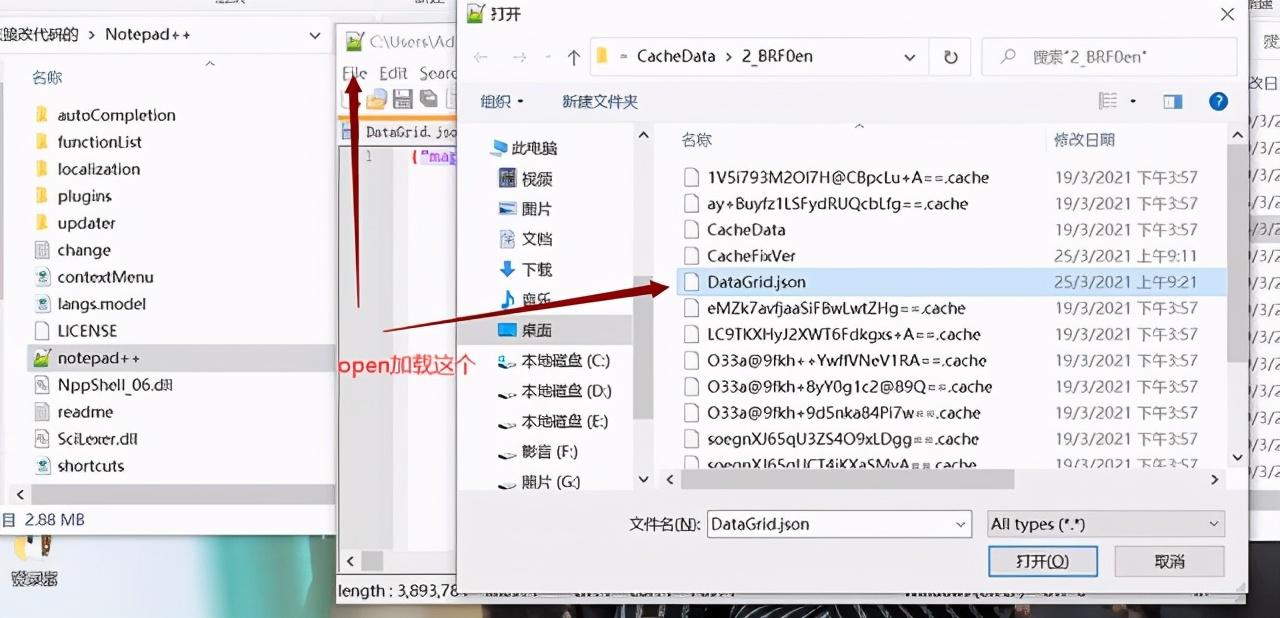Click the 打开(O) button

1043,561
